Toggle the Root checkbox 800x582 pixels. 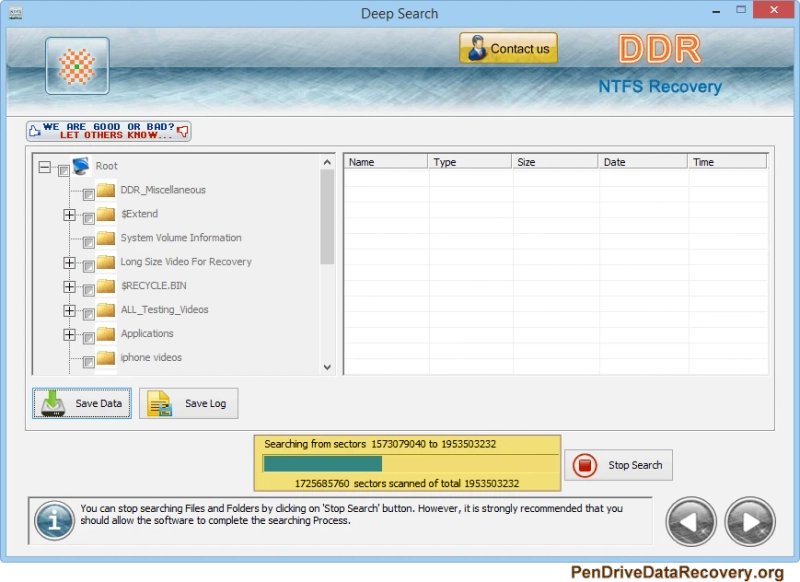click(x=64, y=170)
